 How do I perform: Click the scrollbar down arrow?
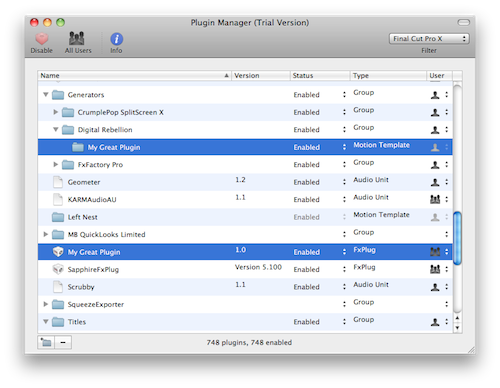pos(457,328)
